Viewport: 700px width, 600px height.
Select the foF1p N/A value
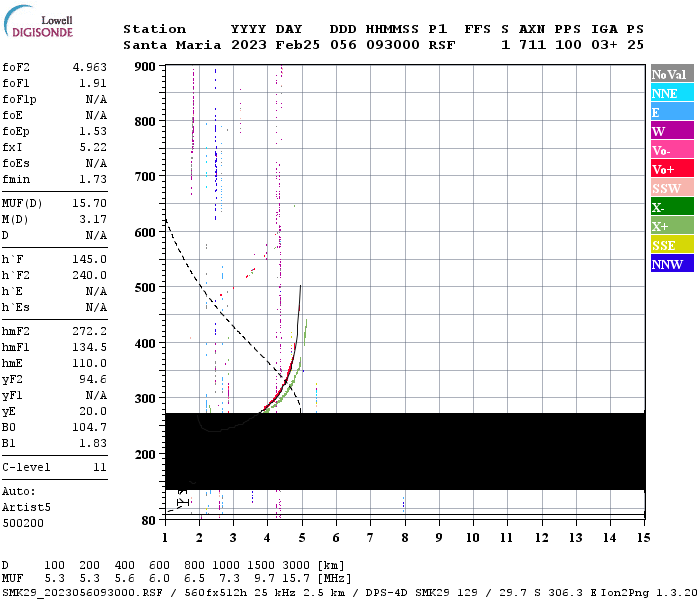96,100
